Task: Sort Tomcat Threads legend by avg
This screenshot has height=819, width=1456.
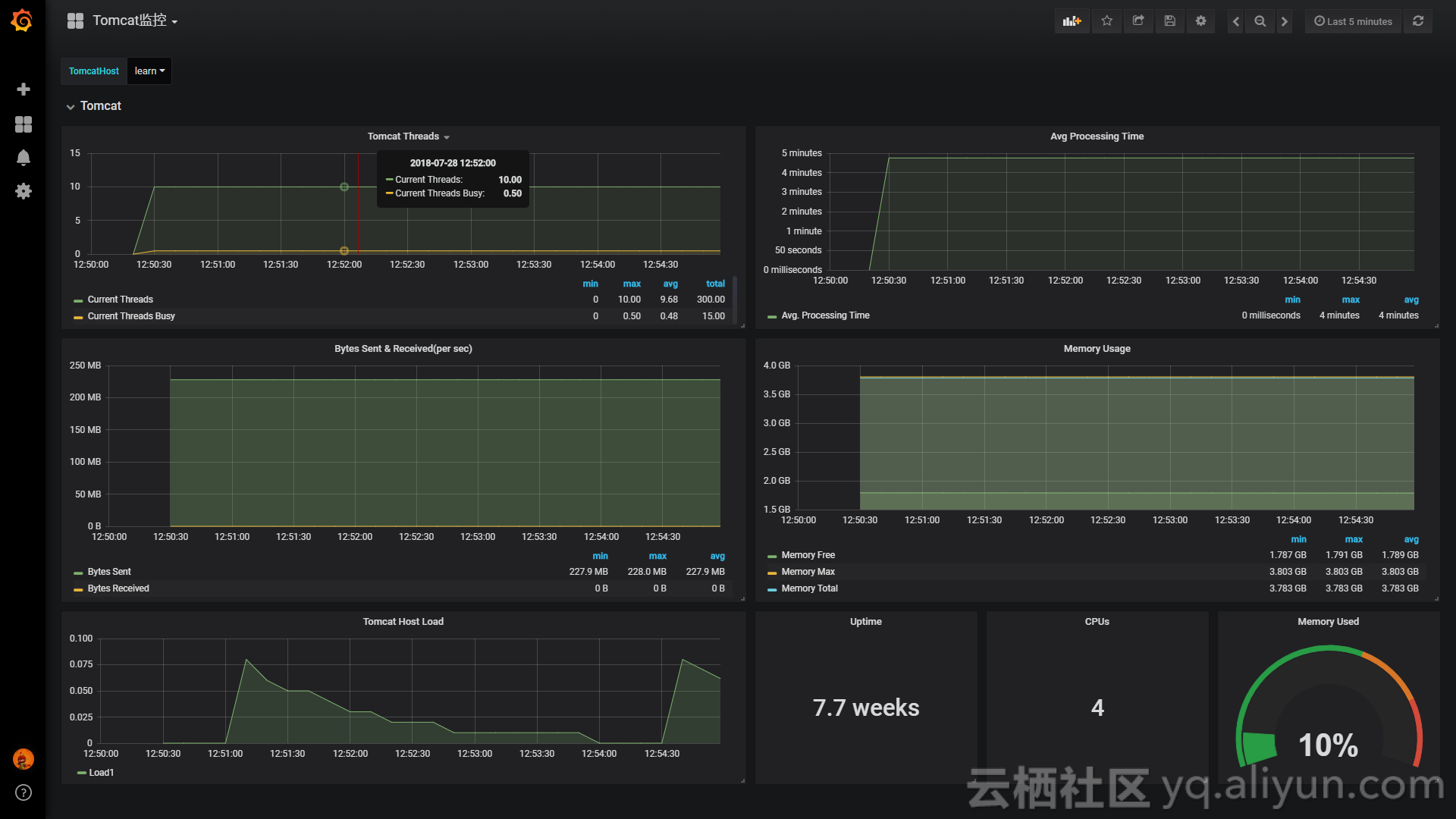Action: coord(670,284)
